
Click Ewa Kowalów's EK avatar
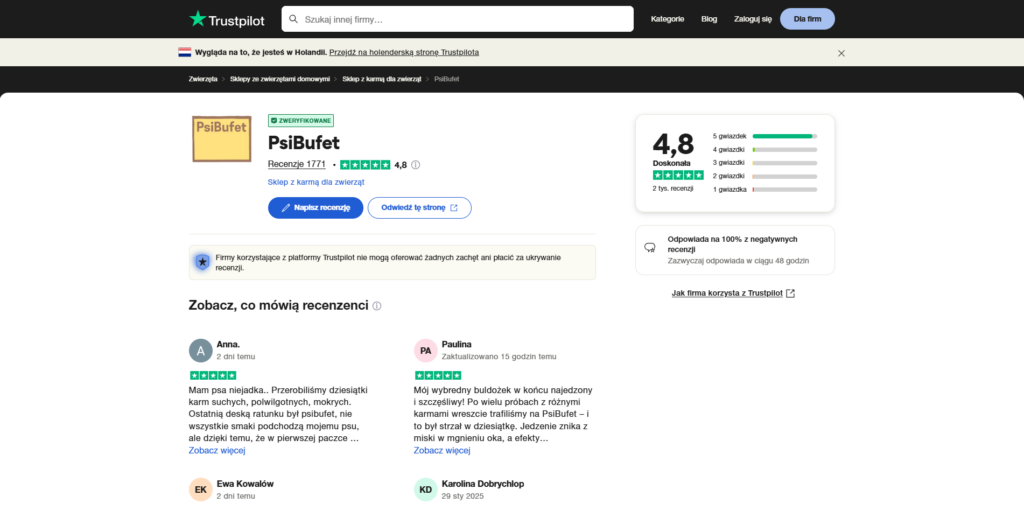[x=200, y=489]
